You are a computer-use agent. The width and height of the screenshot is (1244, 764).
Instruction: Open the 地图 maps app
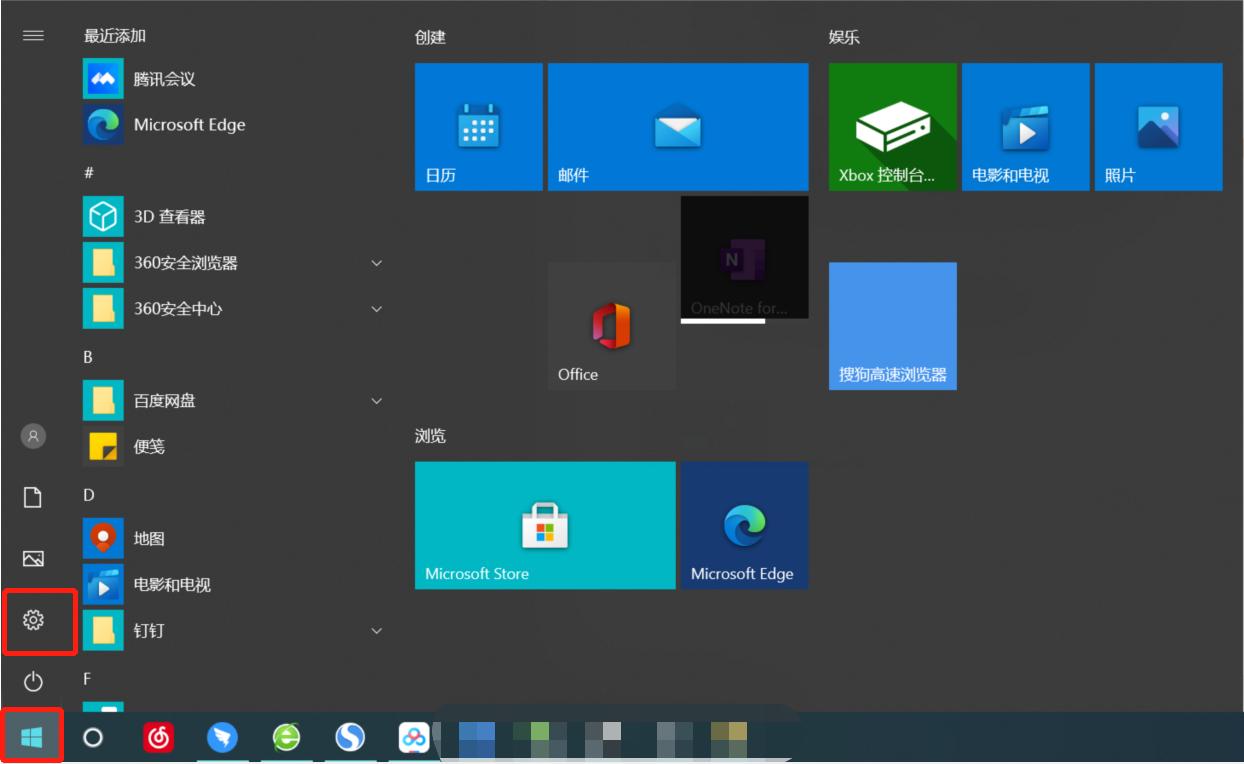[233, 539]
